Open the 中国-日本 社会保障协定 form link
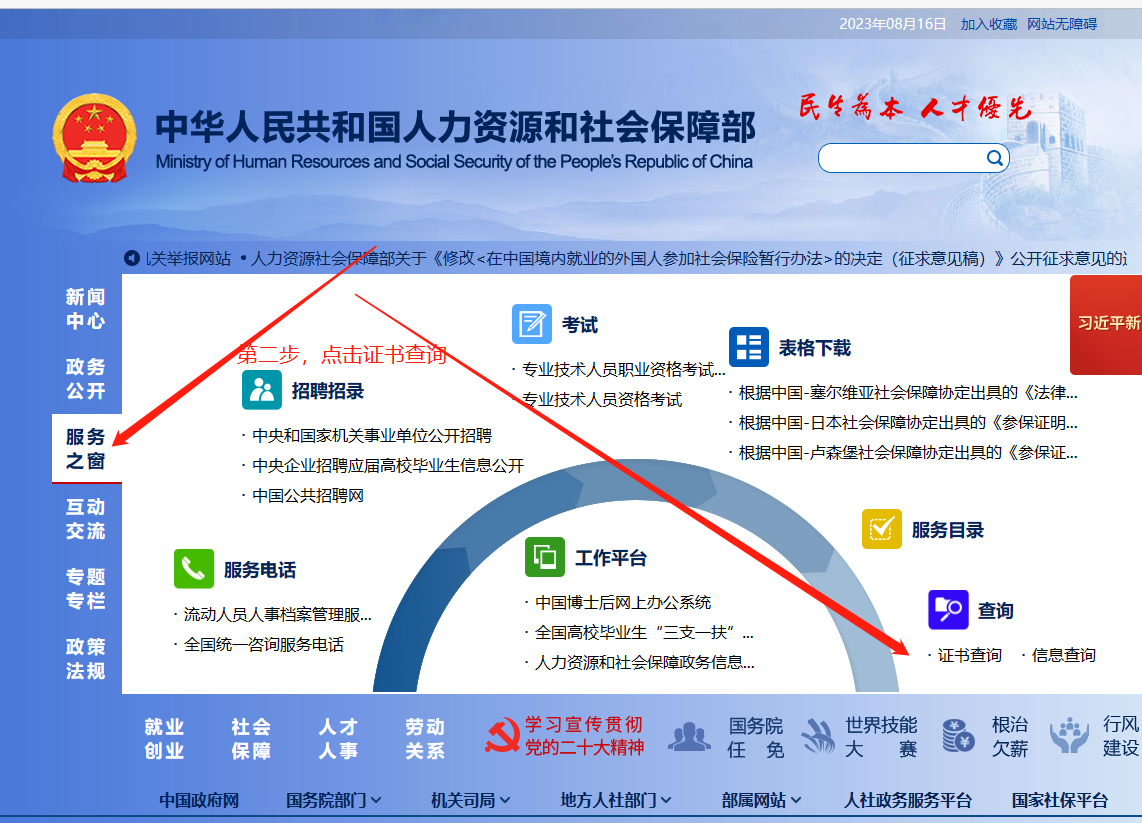Image resolution: width=1142 pixels, height=823 pixels. coord(908,422)
